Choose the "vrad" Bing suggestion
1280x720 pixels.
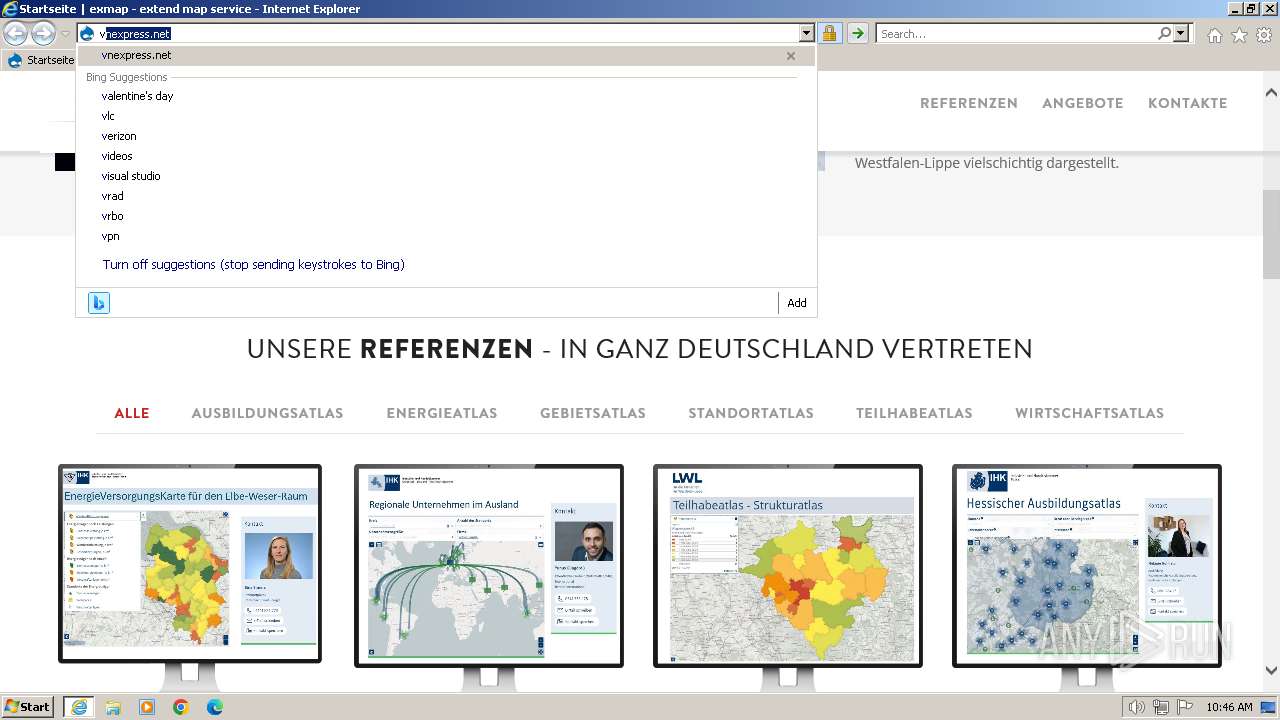coord(112,196)
